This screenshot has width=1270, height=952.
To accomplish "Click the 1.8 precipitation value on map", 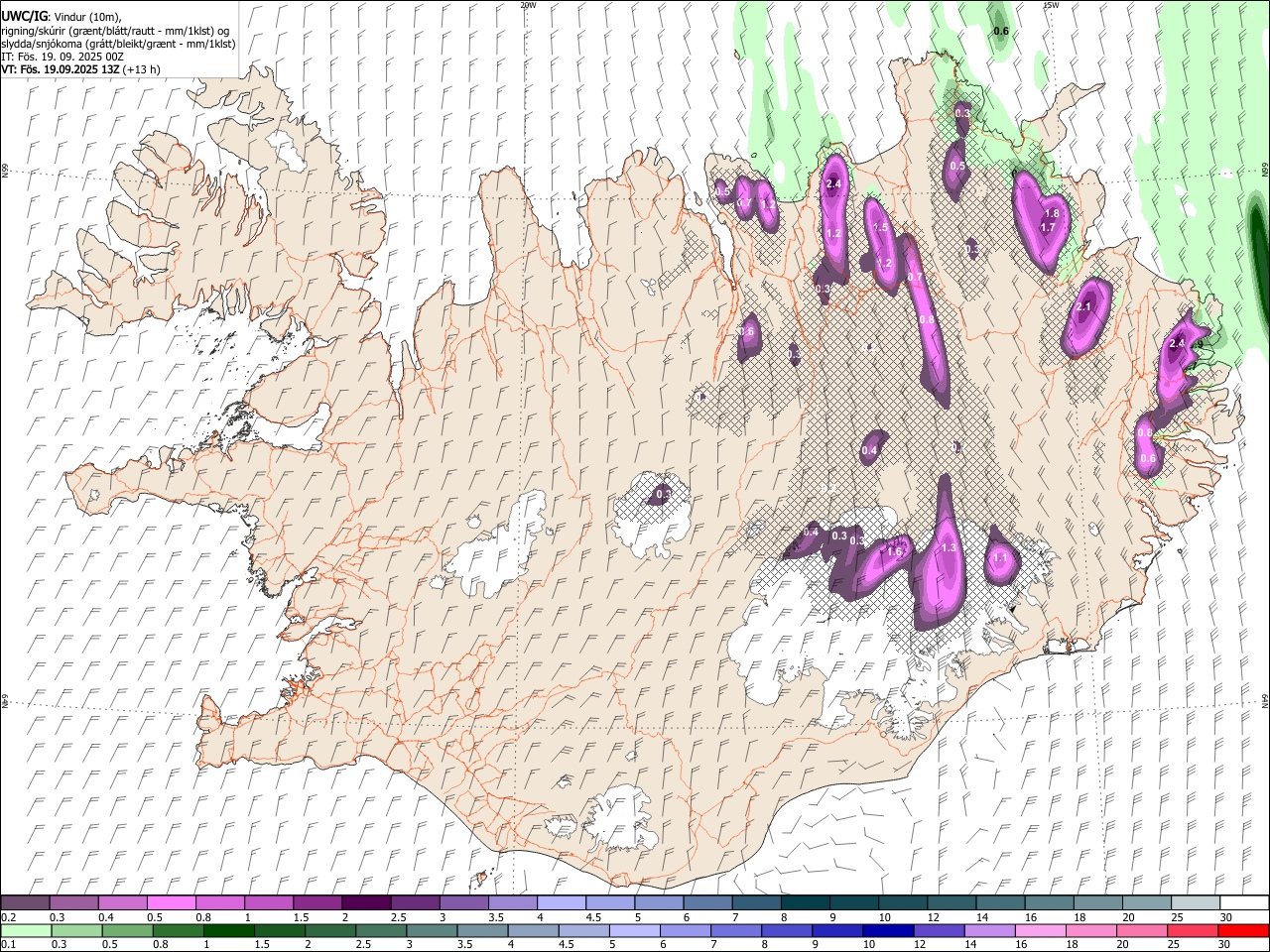I will pos(1053,213).
